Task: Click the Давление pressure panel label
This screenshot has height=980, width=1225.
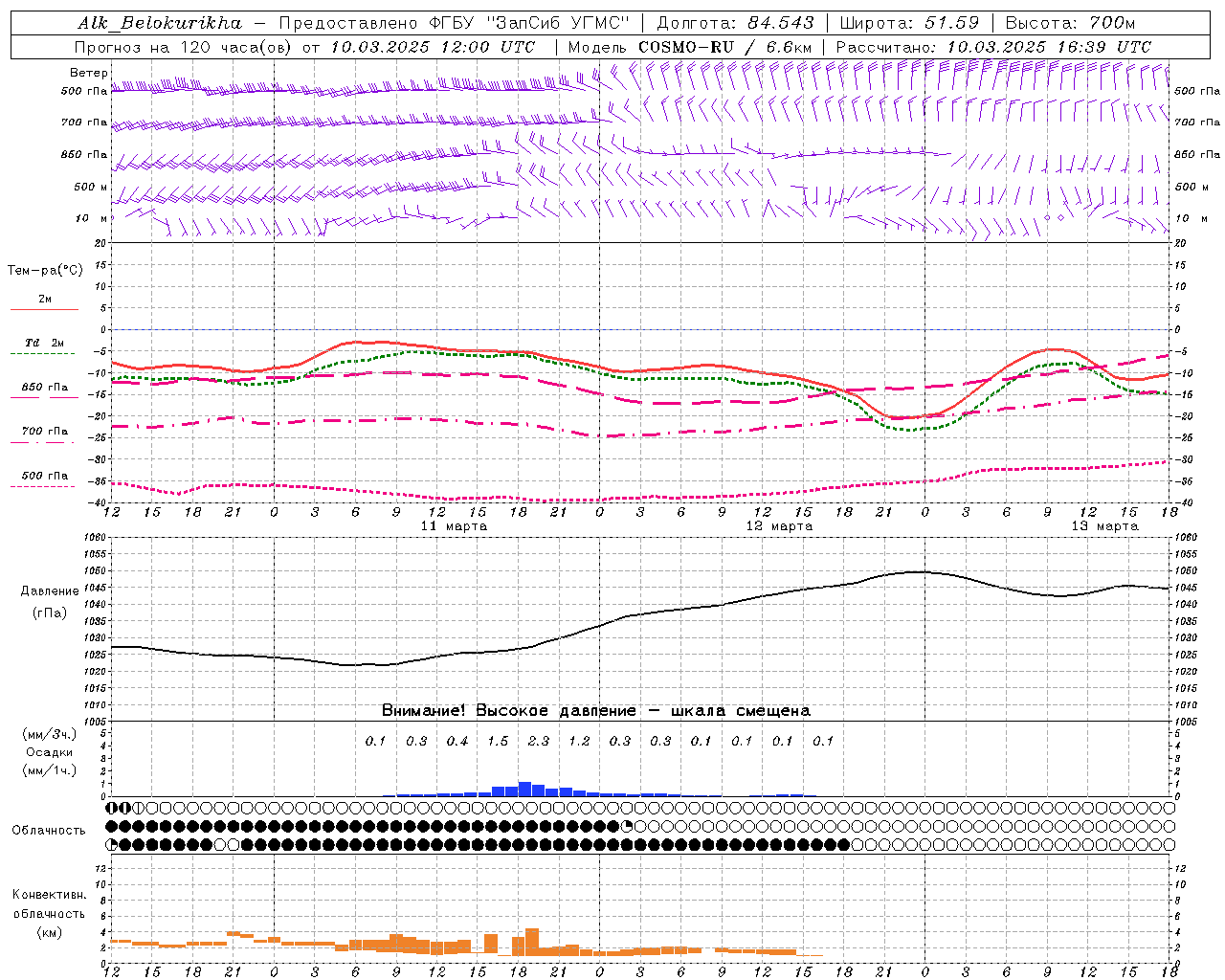Action: point(50,591)
